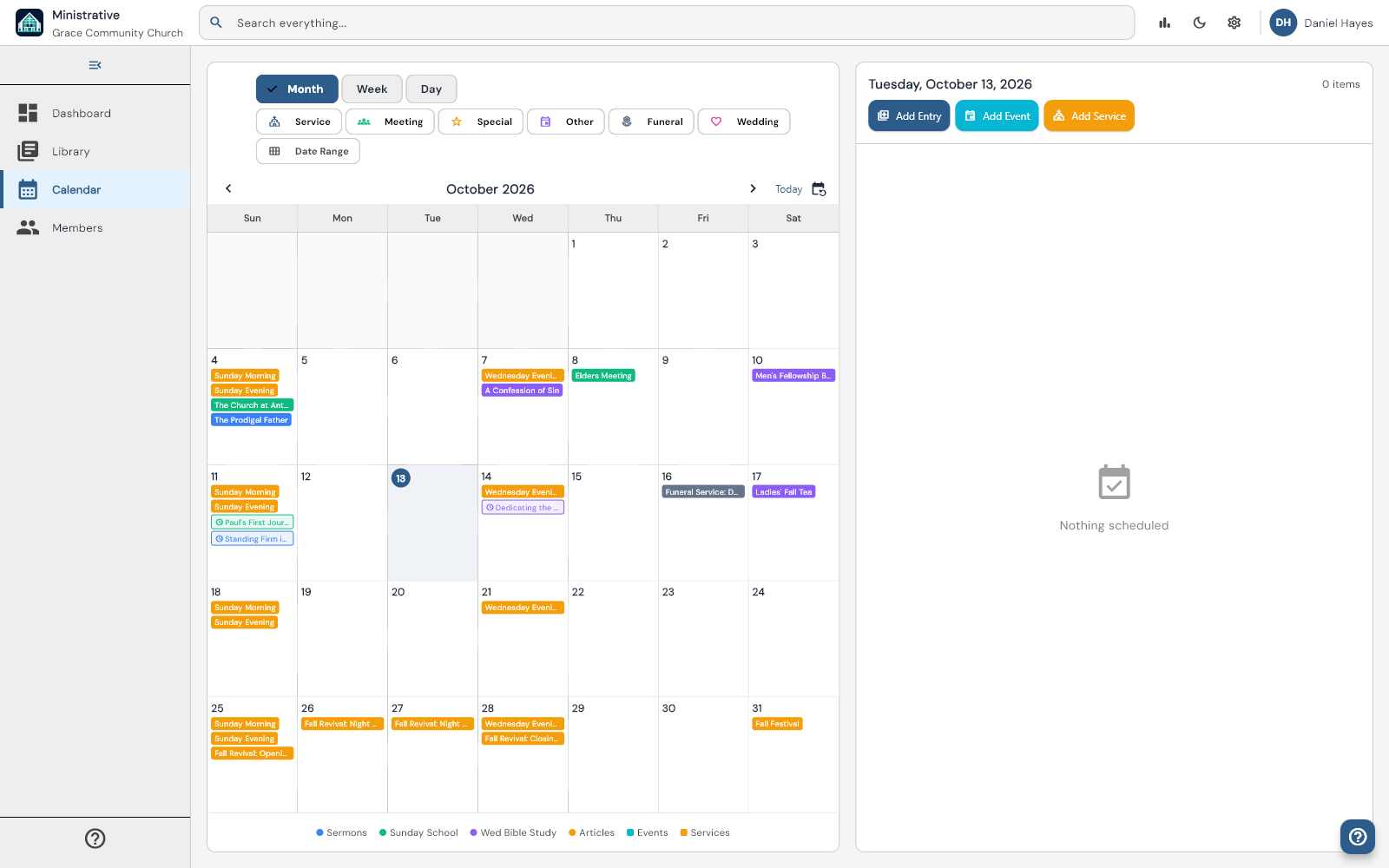Click the search magnifier icon
Screen dimensions: 1389x868
point(216,23)
